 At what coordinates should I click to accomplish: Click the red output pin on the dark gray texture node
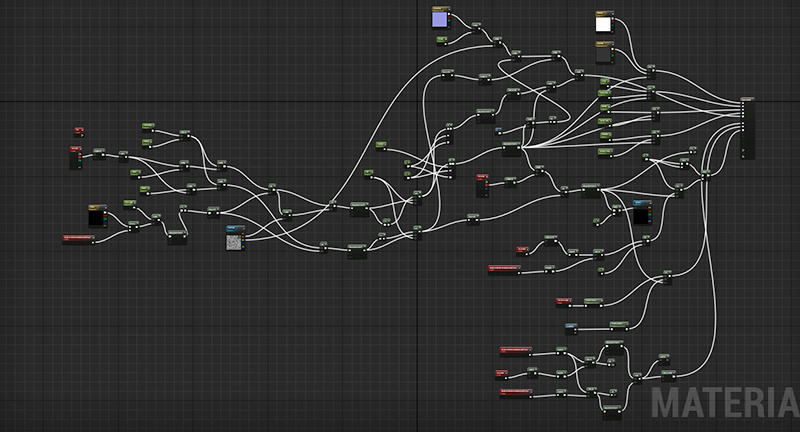click(x=612, y=53)
